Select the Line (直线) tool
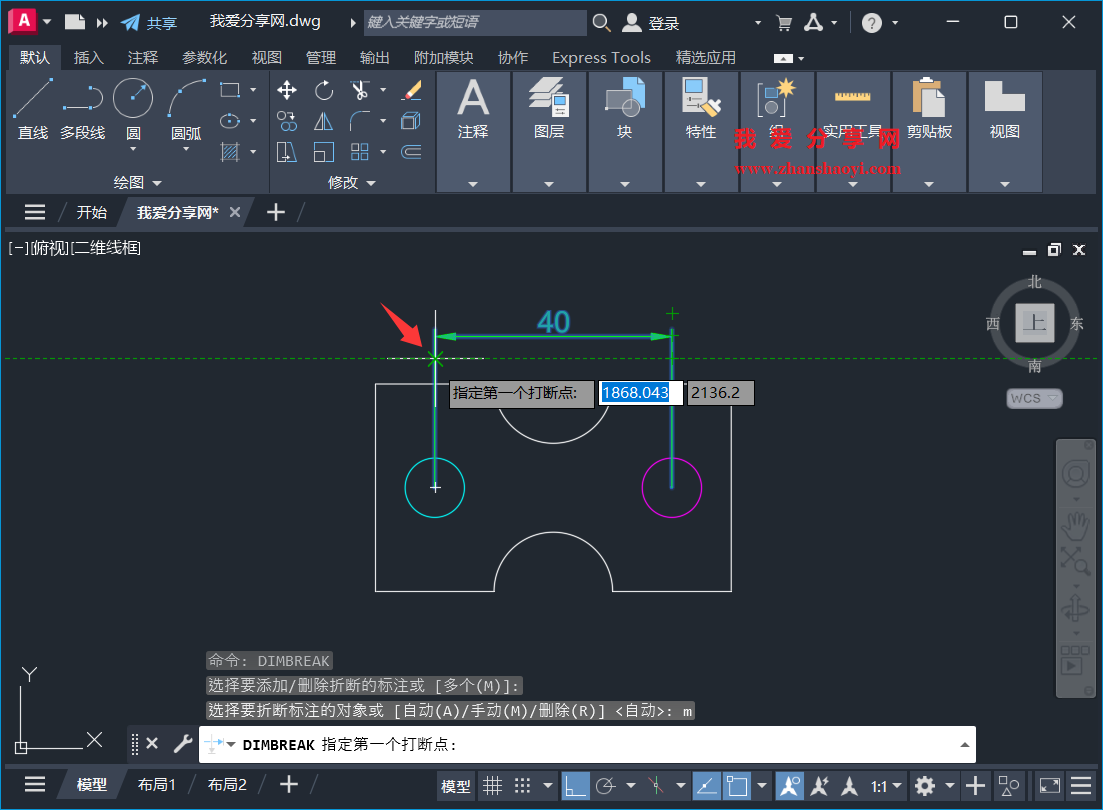The image size is (1103, 810). point(32,108)
